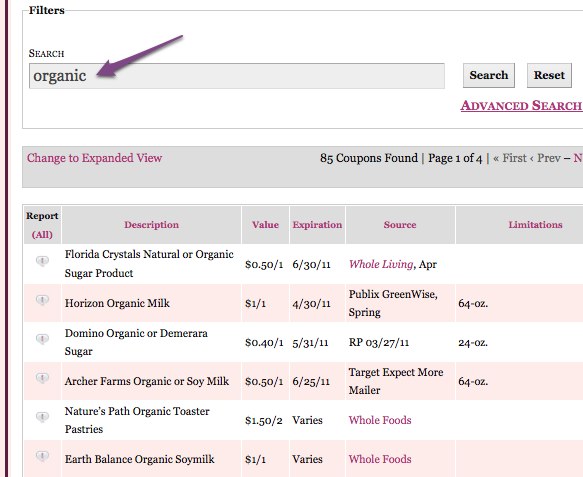Viewport: 583px width, 477px height.
Task: Report the Domino Organic Sugar coupon
Action: coord(42,339)
